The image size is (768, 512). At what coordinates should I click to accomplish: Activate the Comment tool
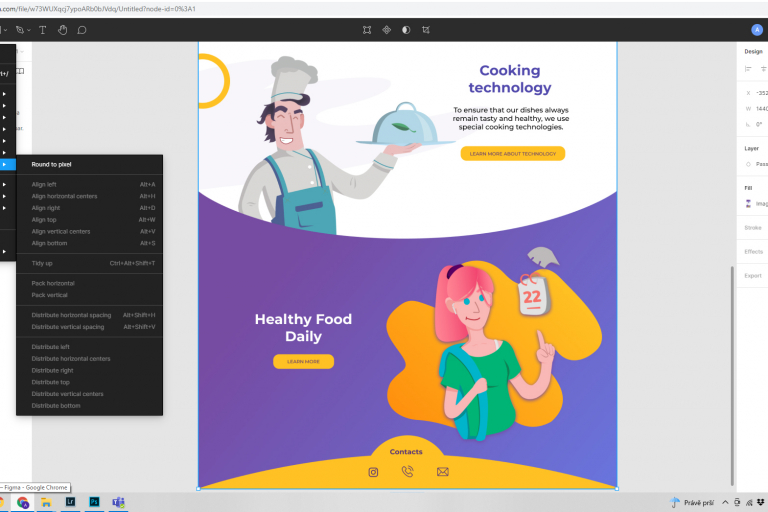[82, 30]
